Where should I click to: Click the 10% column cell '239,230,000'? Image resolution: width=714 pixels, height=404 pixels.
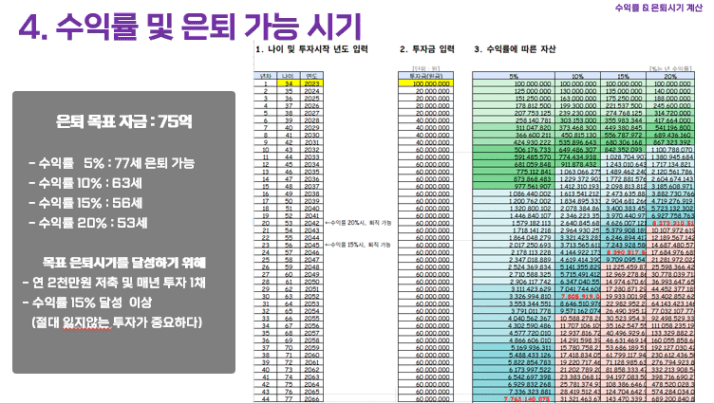point(578,113)
